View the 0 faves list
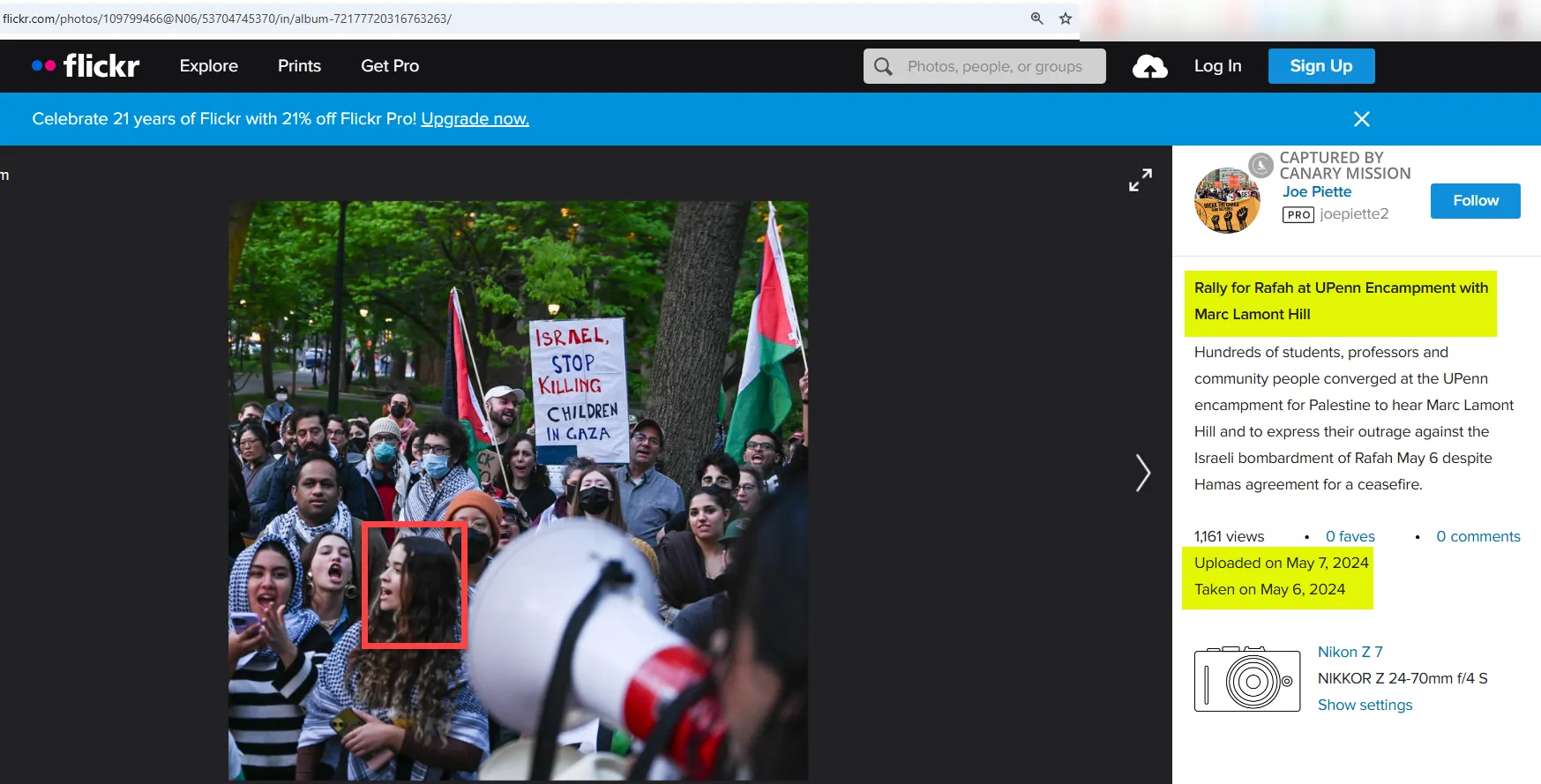 [1350, 536]
